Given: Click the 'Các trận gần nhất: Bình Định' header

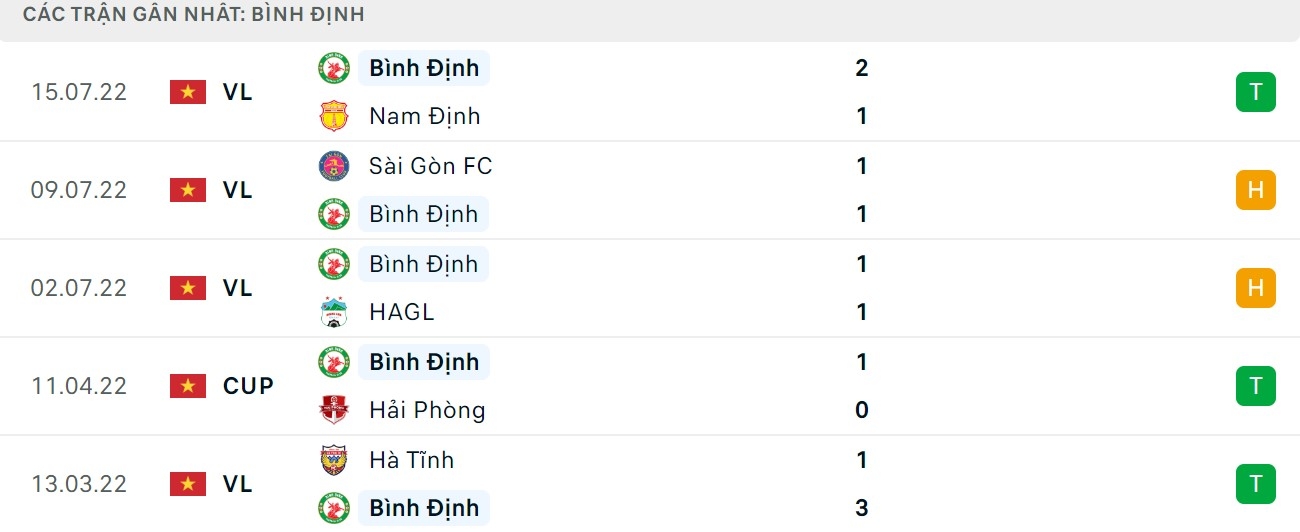Looking at the screenshot, I should point(193,15).
